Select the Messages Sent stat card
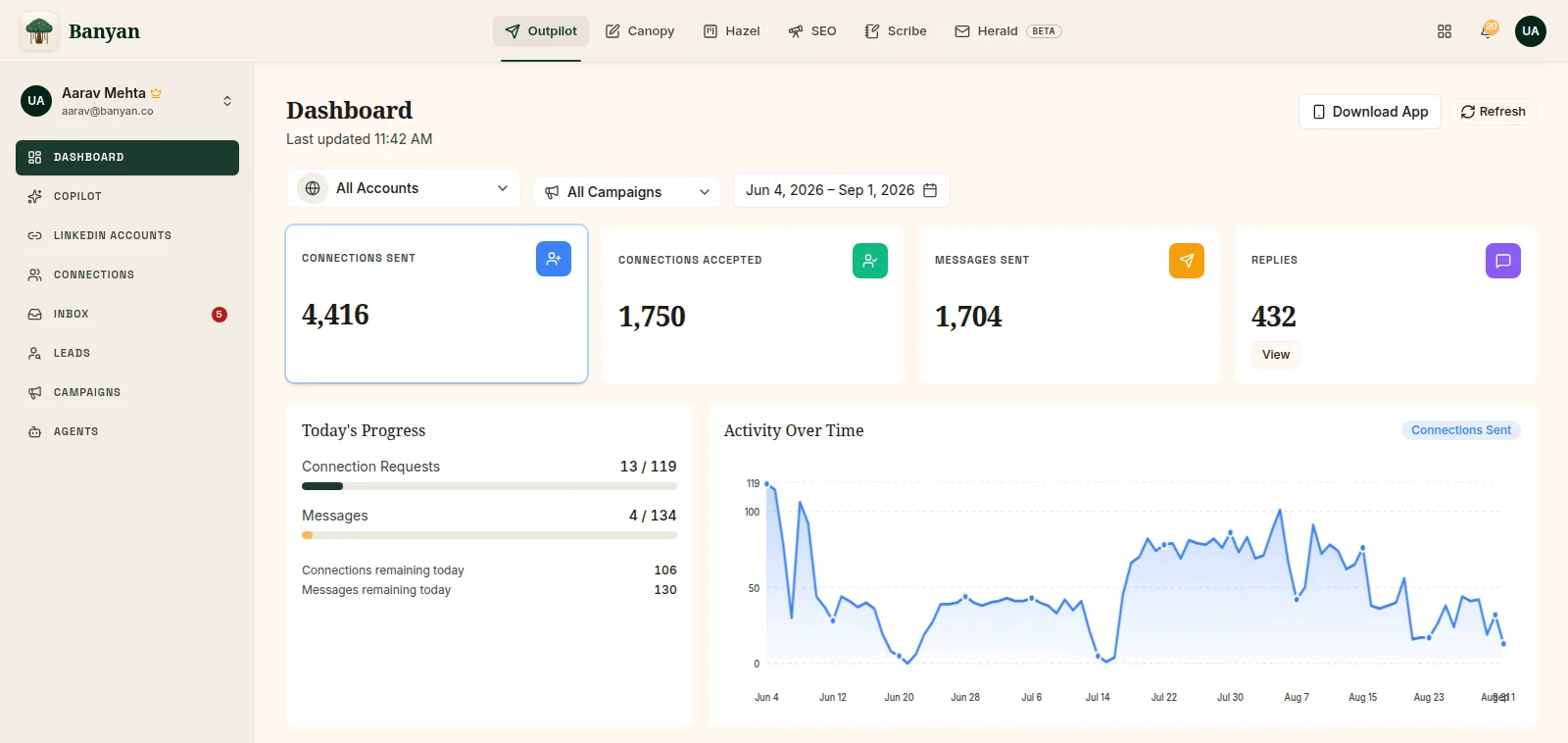This screenshot has width=1568, height=743. (1069, 306)
